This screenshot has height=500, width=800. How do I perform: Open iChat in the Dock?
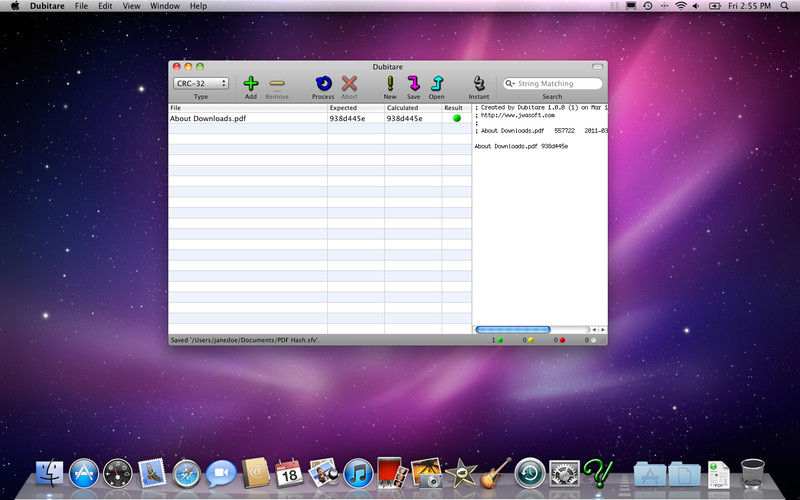pyautogui.click(x=221, y=473)
